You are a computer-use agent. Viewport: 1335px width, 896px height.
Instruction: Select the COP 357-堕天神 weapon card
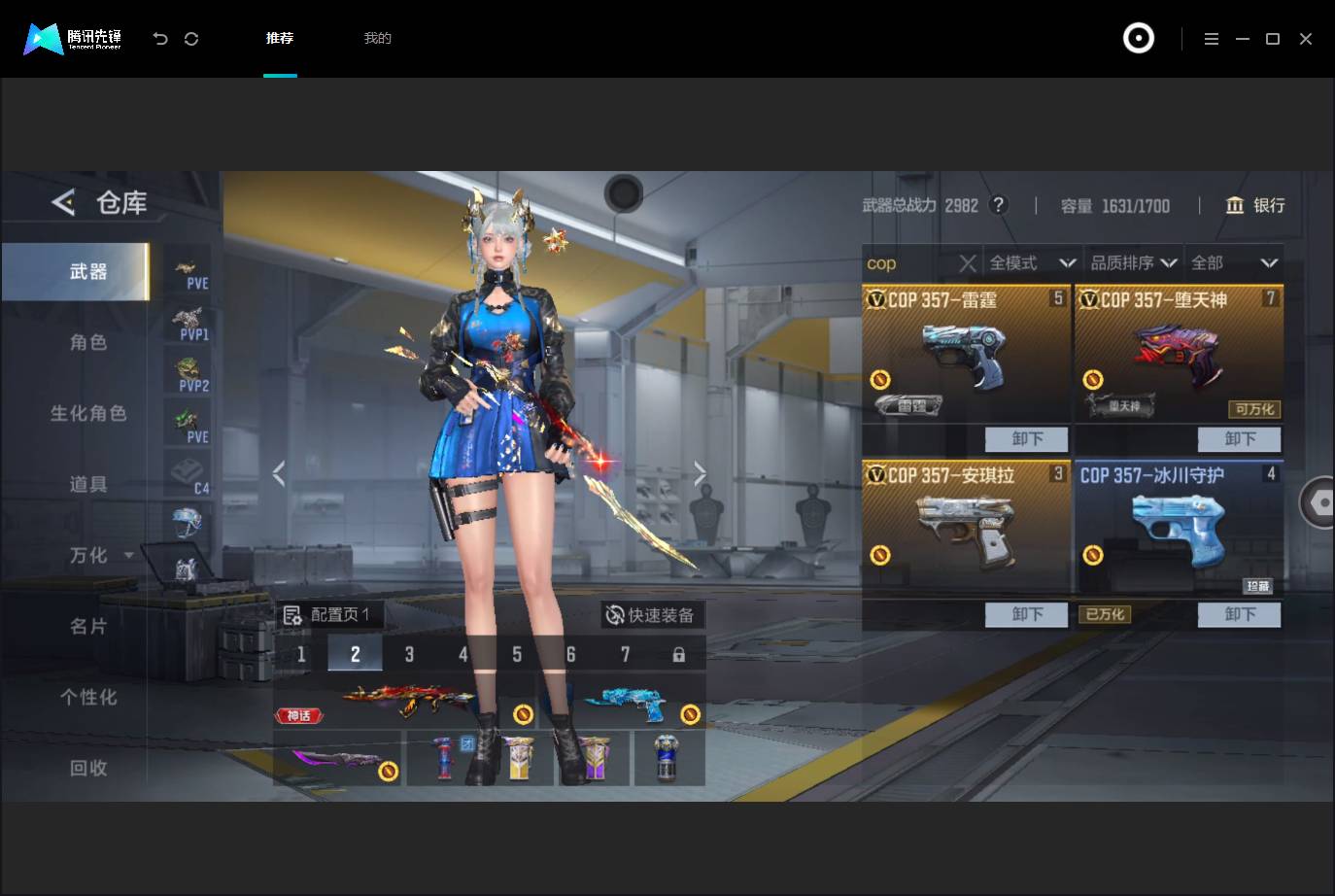coord(1179,354)
